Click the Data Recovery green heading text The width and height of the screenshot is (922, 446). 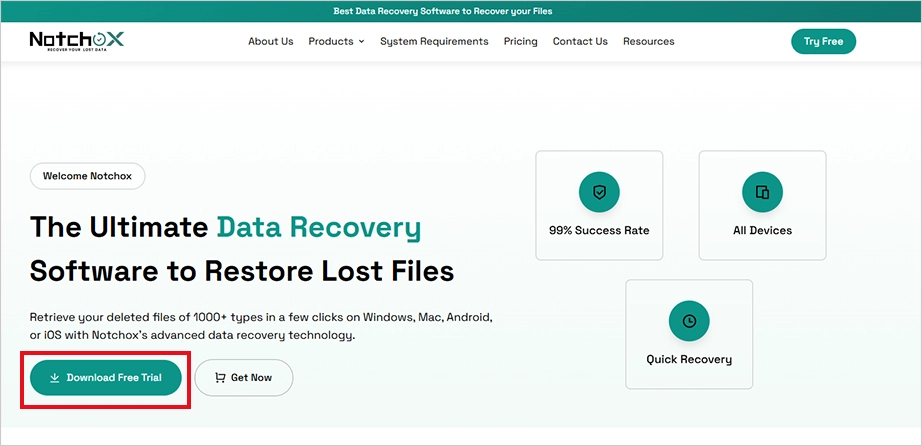point(319,228)
